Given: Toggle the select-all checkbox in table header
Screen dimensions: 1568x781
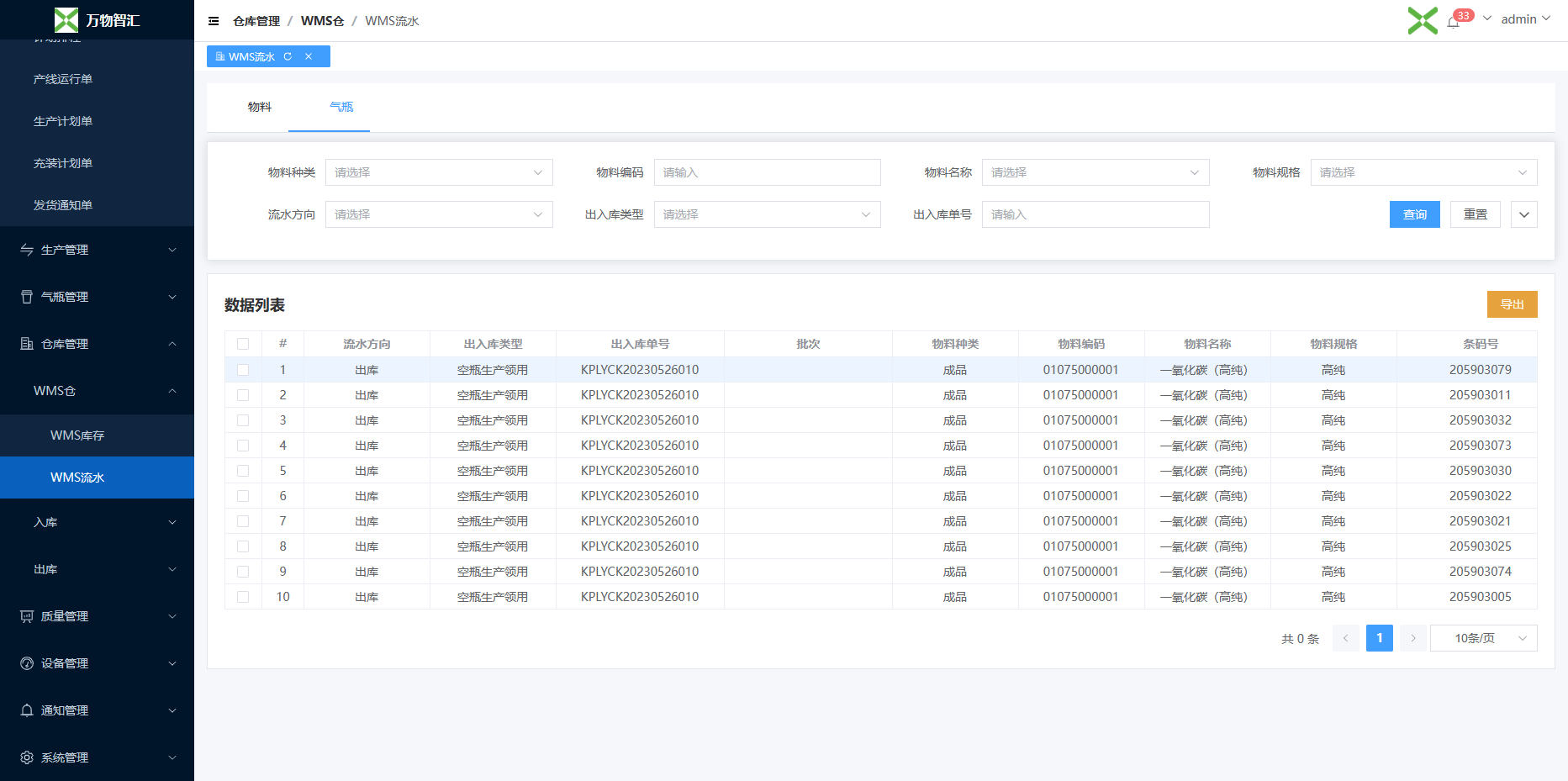Looking at the screenshot, I should (243, 344).
